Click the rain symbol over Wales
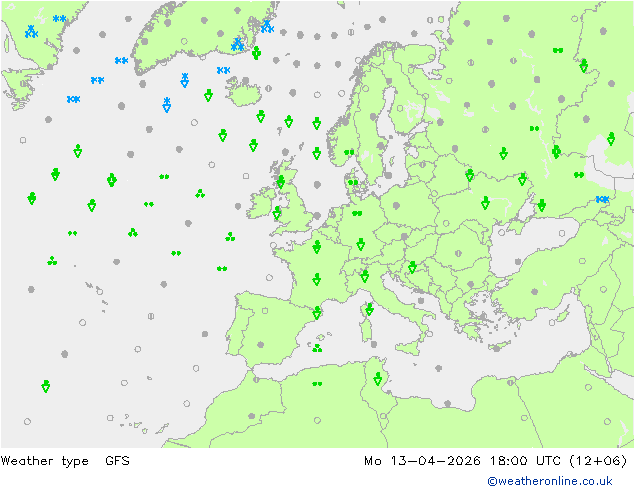Image resolution: width=634 pixels, height=490 pixels. point(277,213)
